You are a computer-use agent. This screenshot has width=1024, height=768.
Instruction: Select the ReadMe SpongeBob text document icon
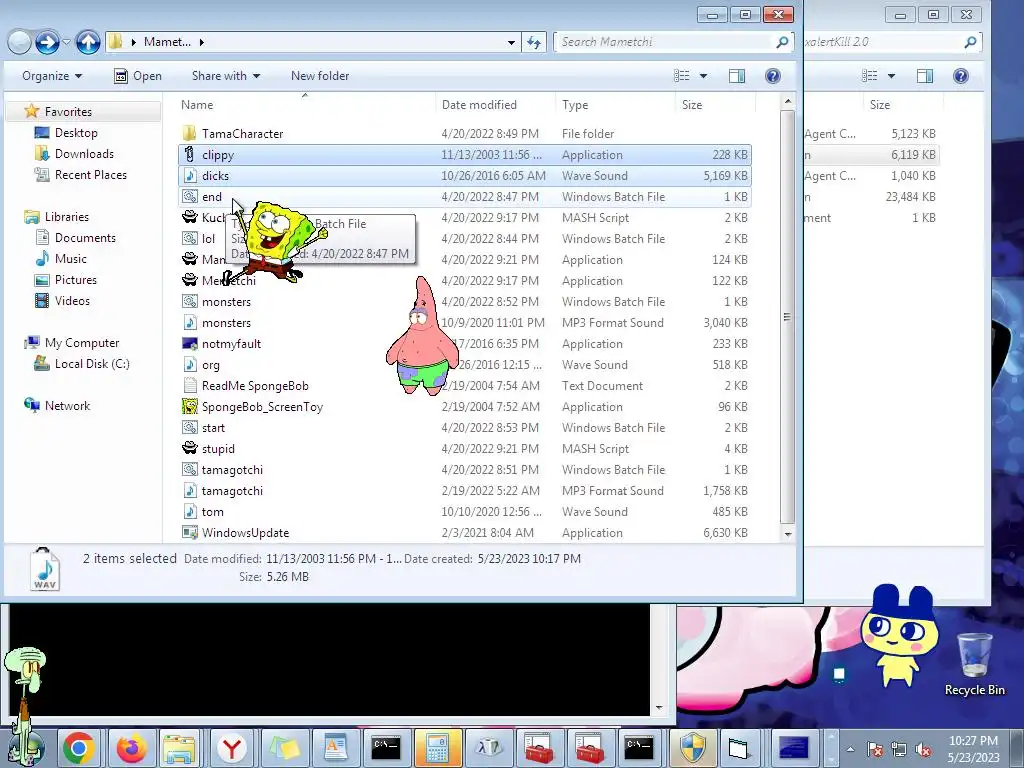[189, 385]
